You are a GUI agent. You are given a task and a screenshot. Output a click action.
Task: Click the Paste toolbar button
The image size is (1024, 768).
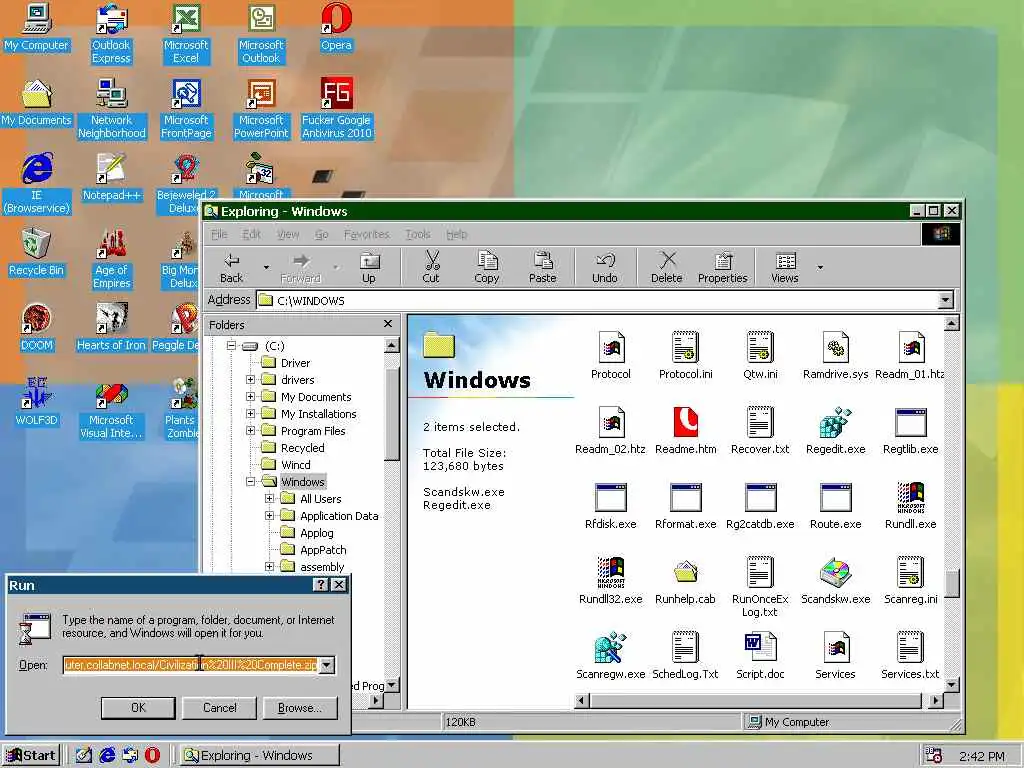pos(543,267)
